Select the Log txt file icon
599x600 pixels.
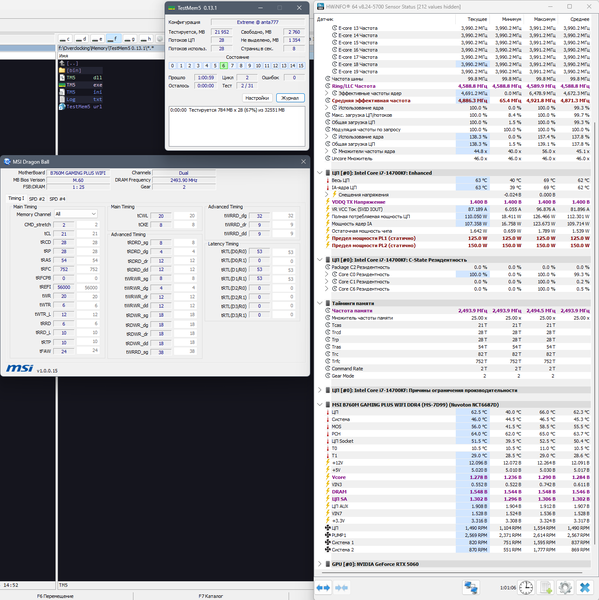point(62,99)
